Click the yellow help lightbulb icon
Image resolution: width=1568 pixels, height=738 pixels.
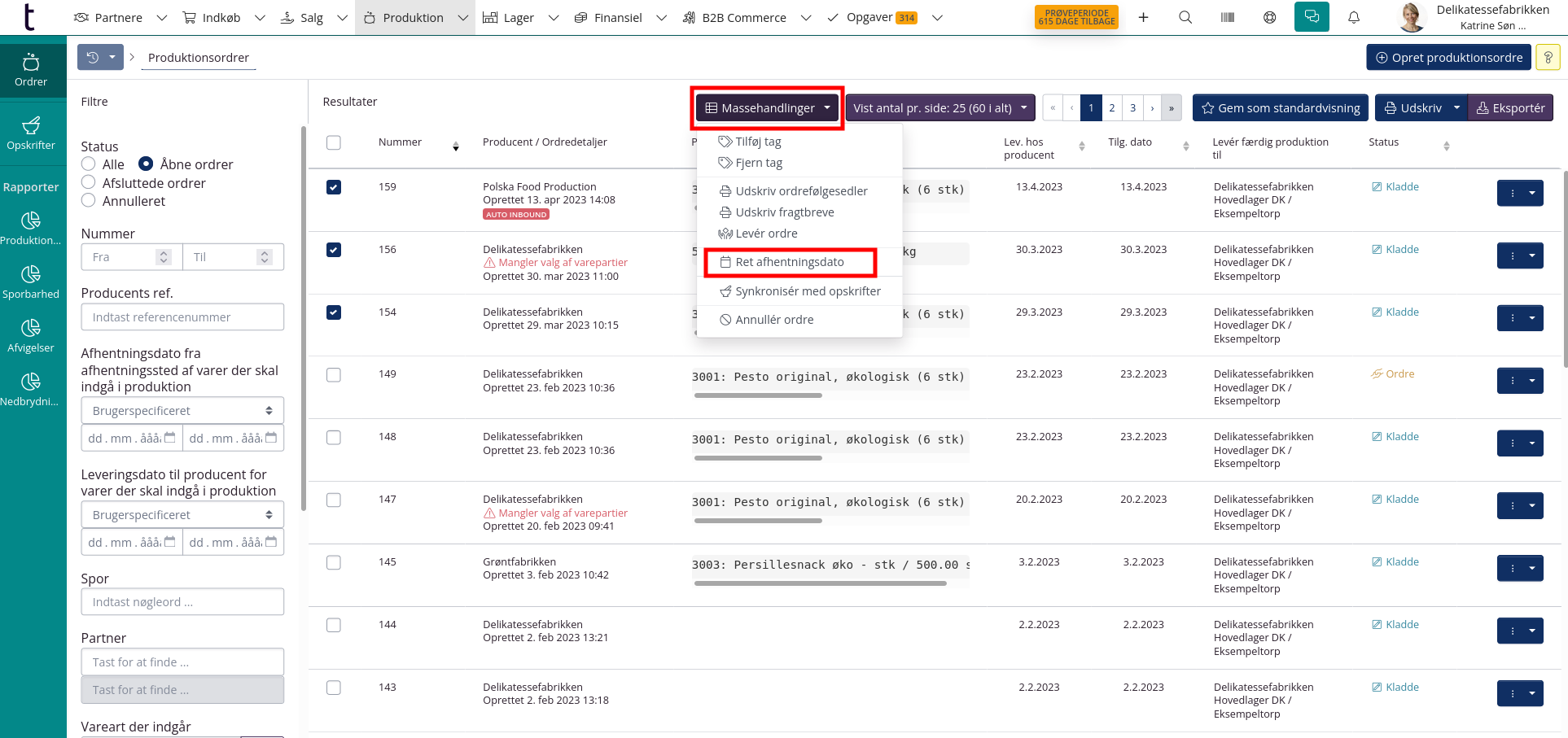pyautogui.click(x=1548, y=58)
